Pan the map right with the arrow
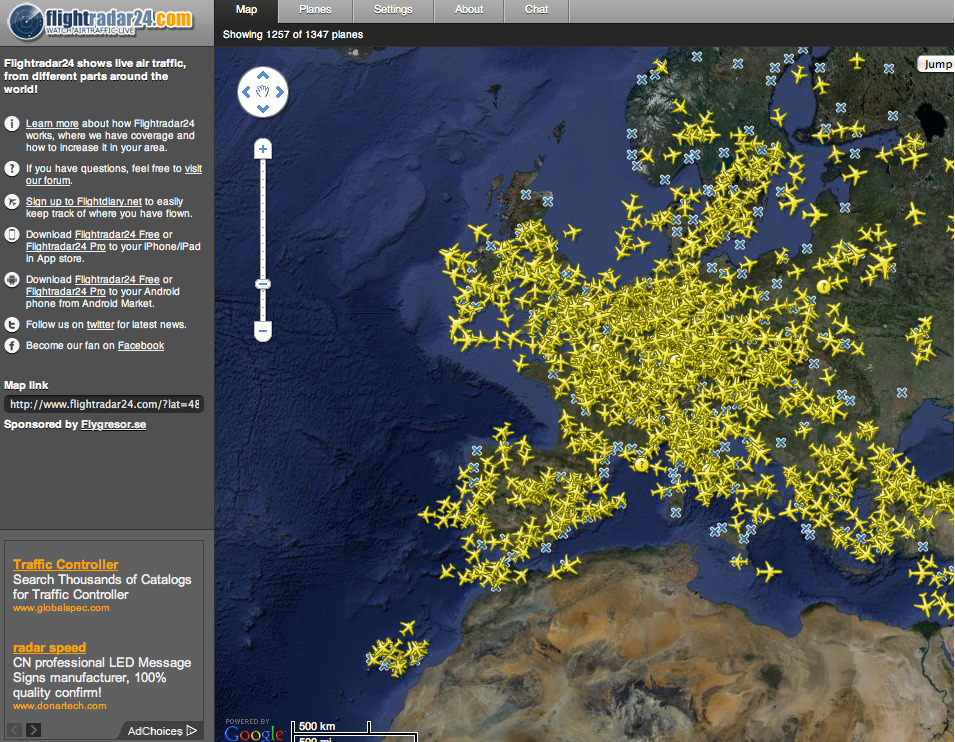 click(280, 93)
